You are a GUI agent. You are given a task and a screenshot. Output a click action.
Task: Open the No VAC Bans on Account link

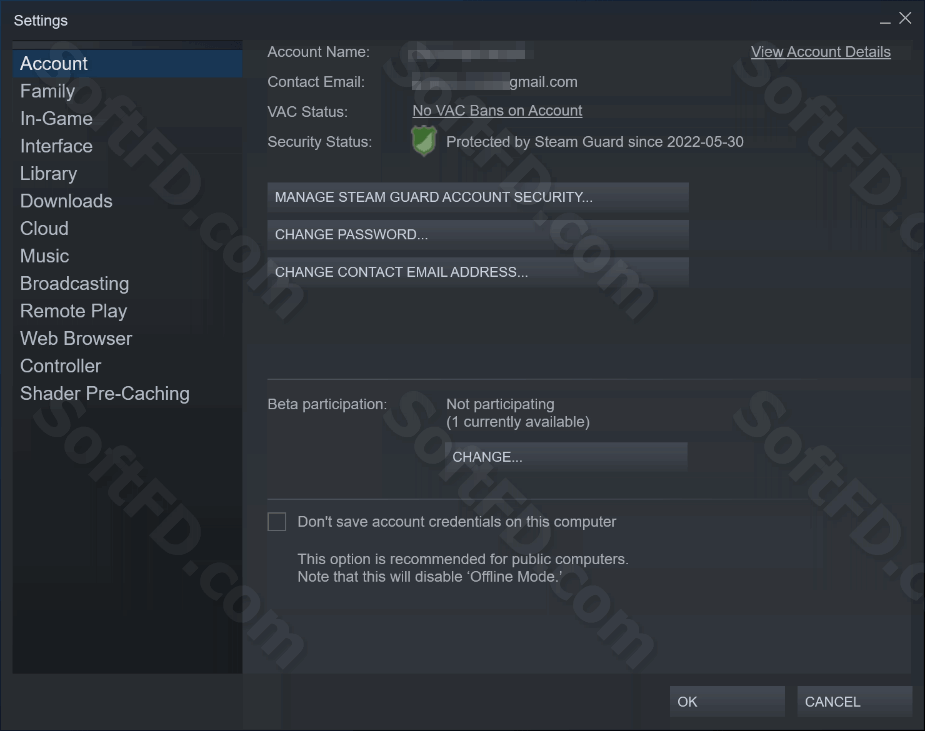coord(497,111)
